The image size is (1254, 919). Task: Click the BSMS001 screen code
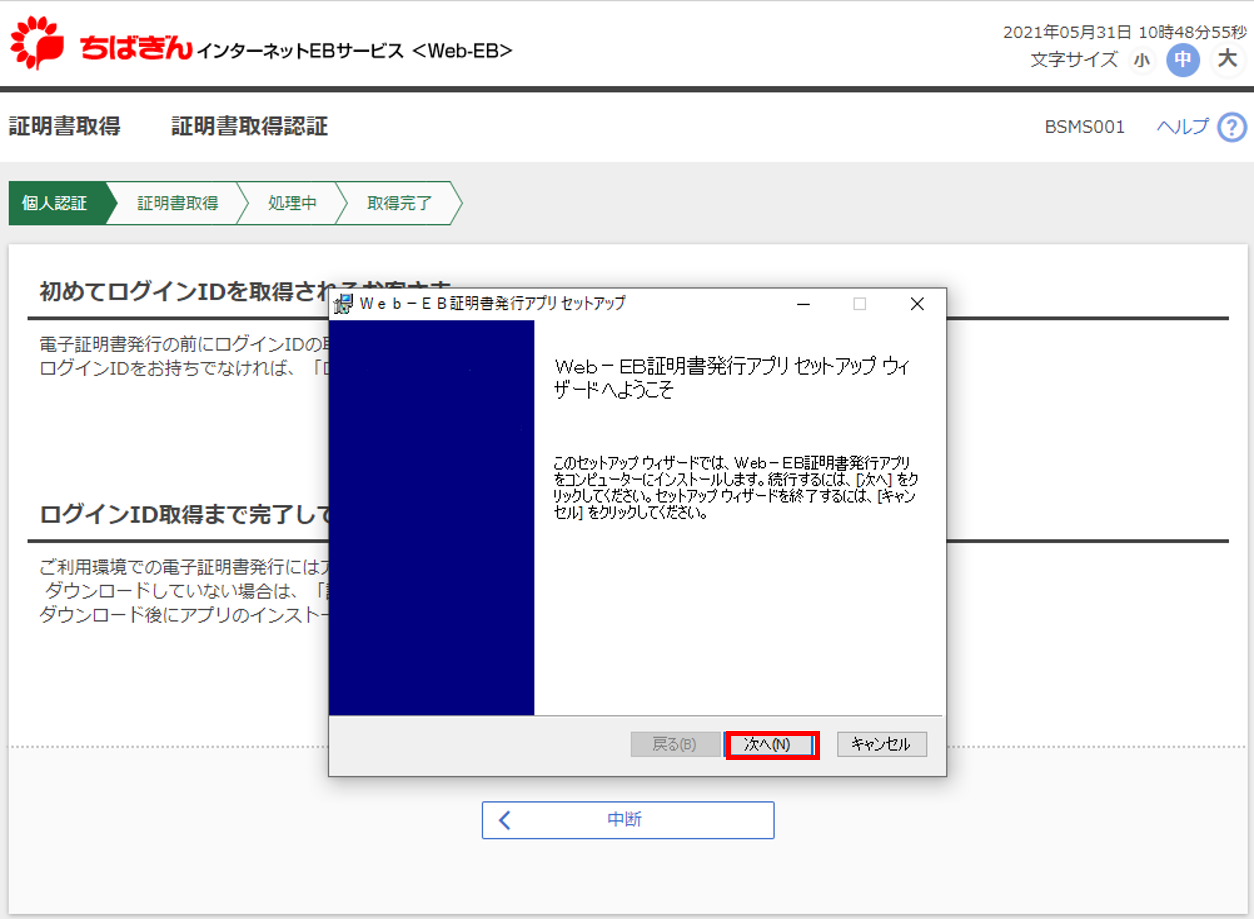(1085, 127)
